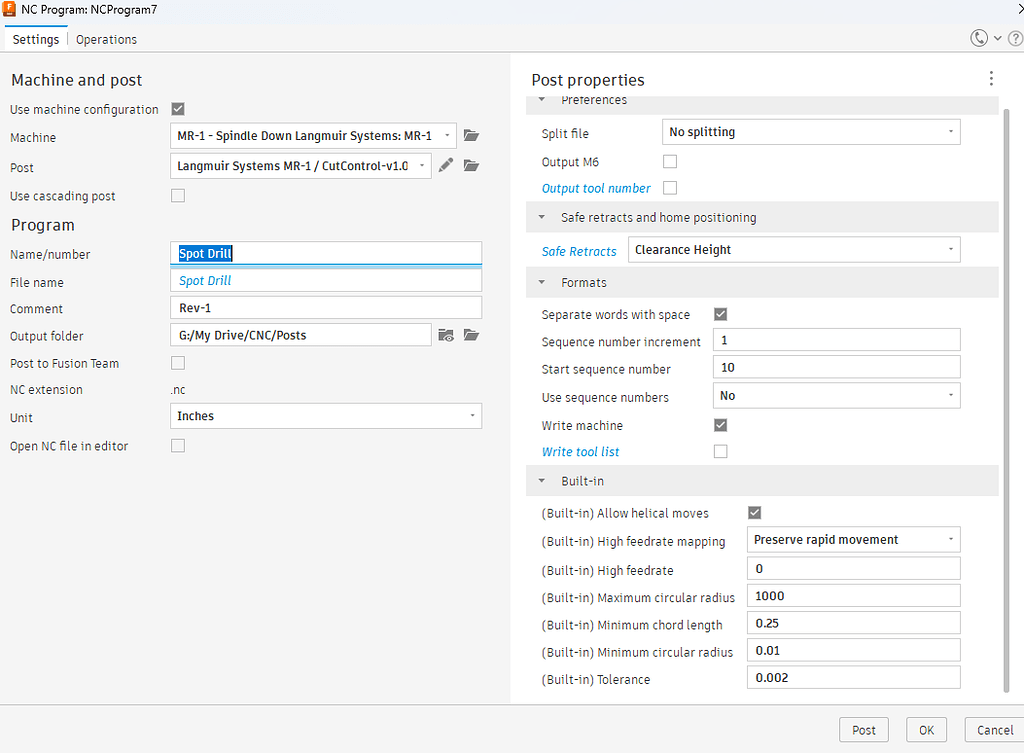1024x753 pixels.
Task: Open help with the question mark icon
Action: pyautogui.click(x=1014, y=38)
